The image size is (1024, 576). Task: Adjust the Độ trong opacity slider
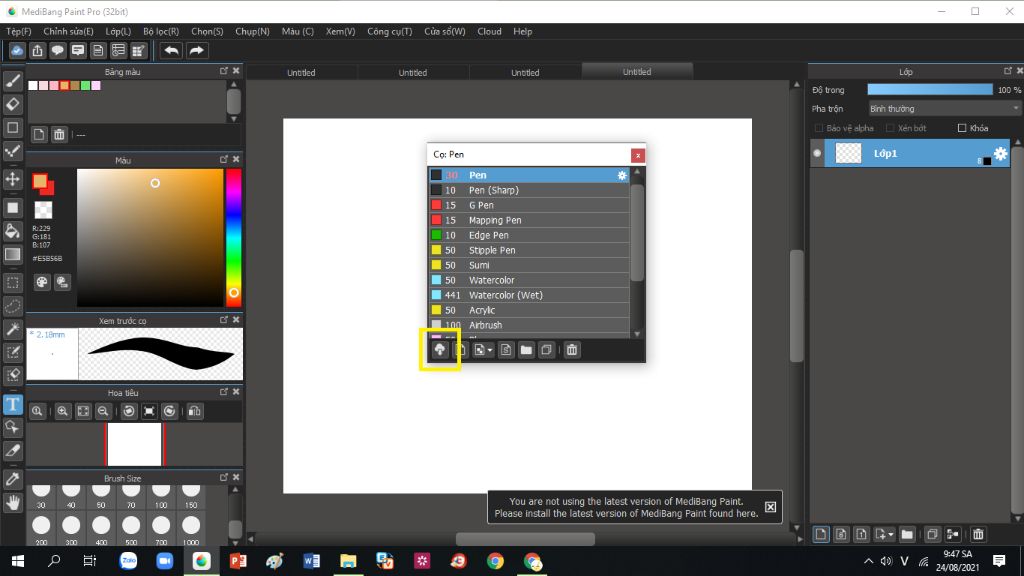(930, 90)
